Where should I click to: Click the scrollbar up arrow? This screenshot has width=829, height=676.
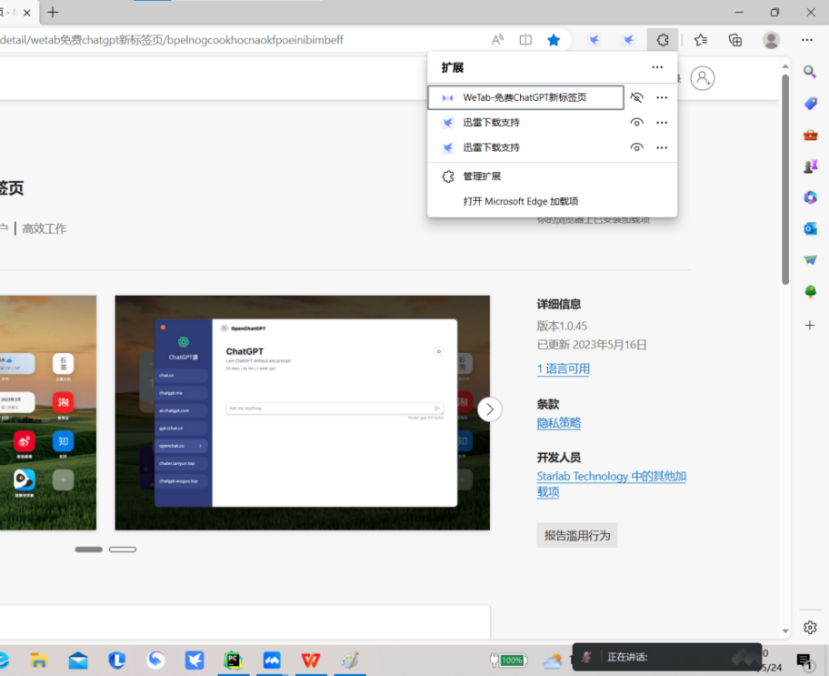coord(785,66)
